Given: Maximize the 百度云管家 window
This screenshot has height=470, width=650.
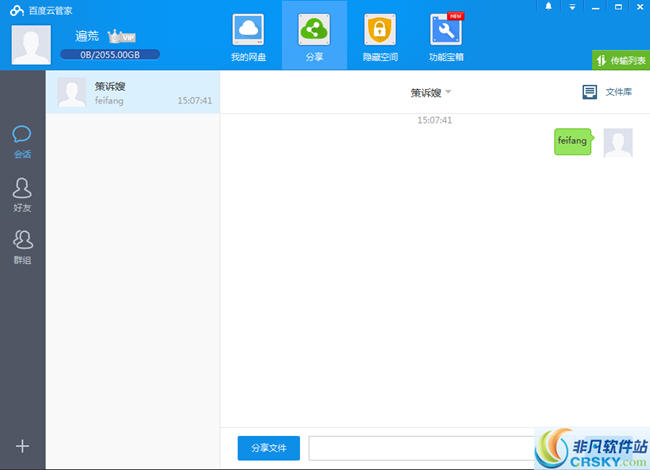Looking at the screenshot, I should (618, 7).
